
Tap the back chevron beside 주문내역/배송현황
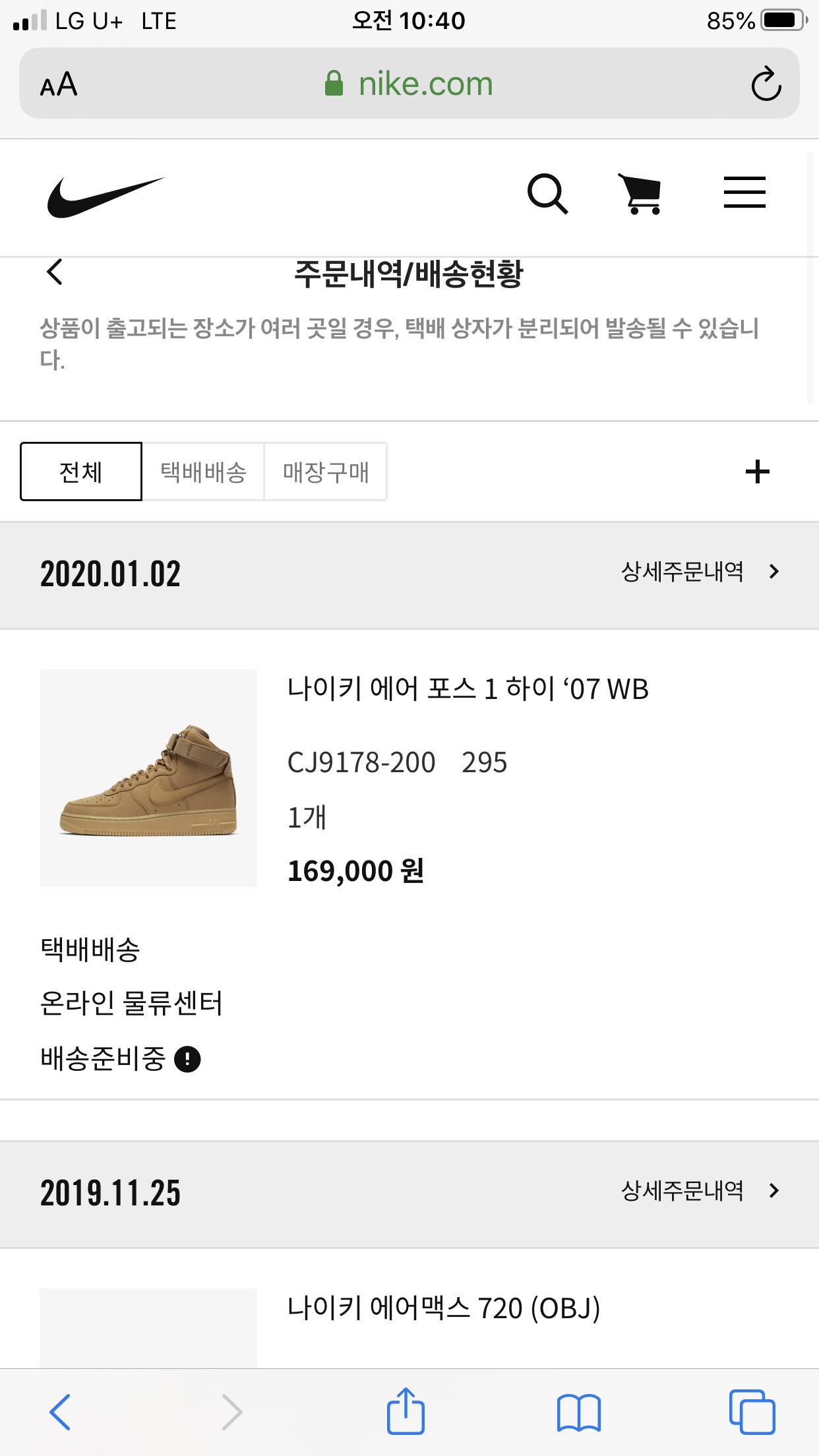(x=55, y=272)
